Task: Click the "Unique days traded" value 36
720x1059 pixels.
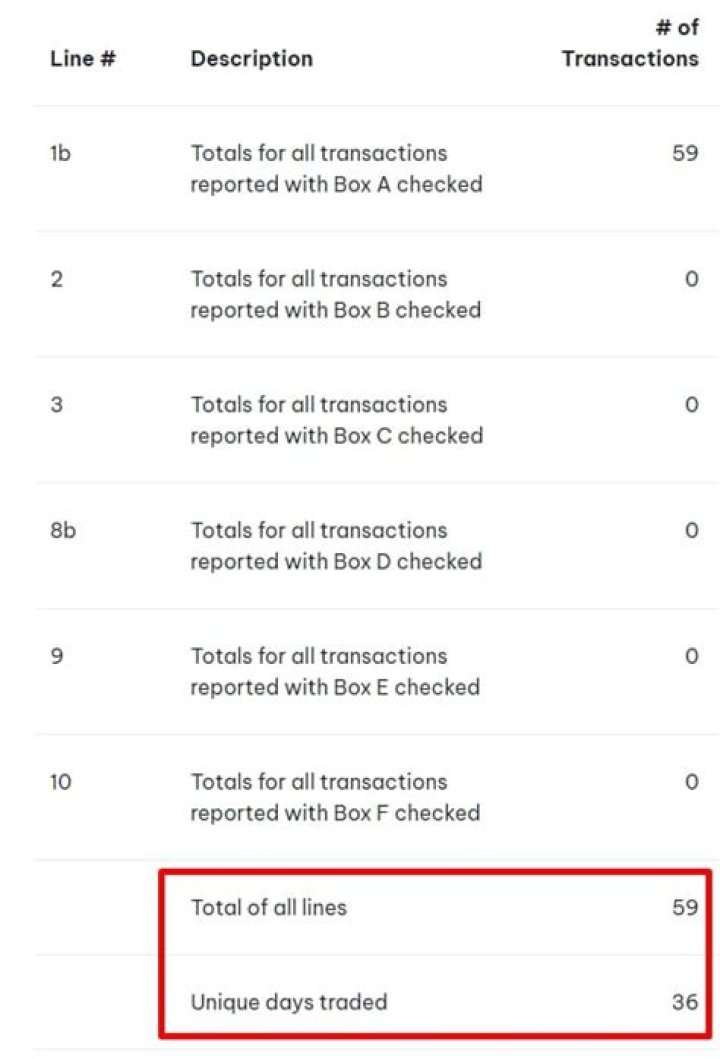Action: pos(685,1001)
